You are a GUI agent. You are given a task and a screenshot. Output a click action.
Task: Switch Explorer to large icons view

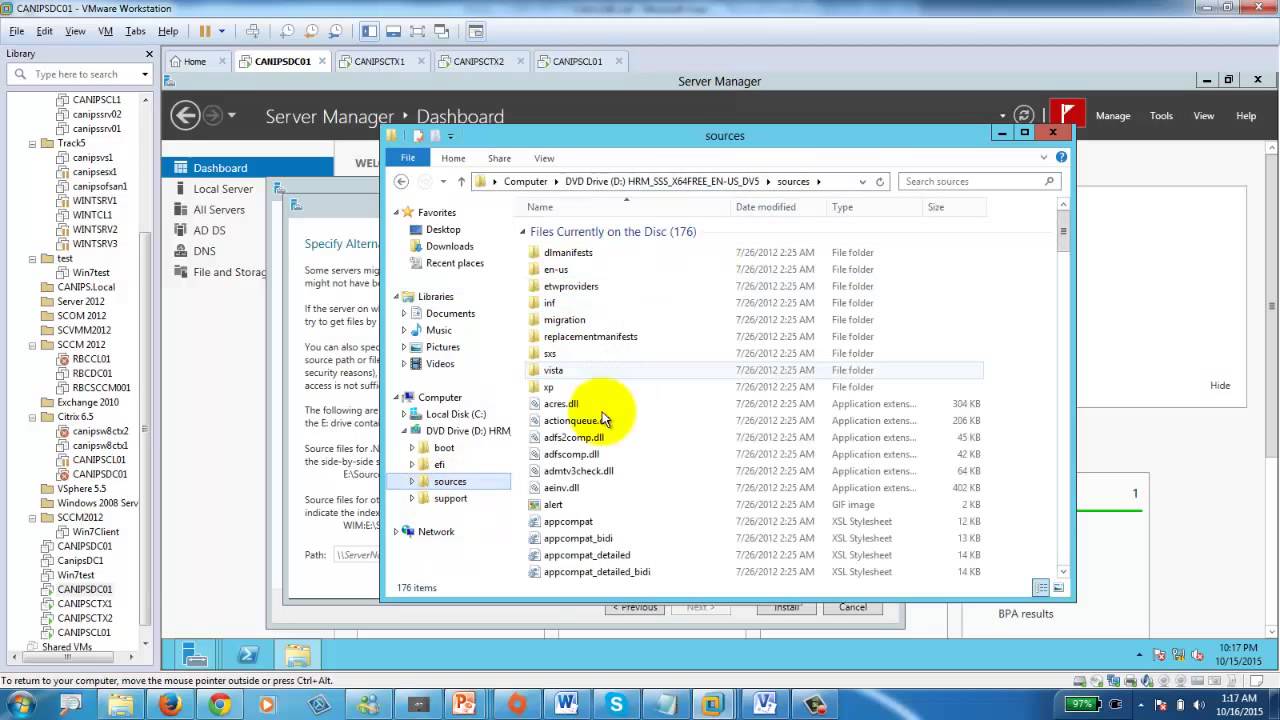pyautogui.click(x=1058, y=588)
